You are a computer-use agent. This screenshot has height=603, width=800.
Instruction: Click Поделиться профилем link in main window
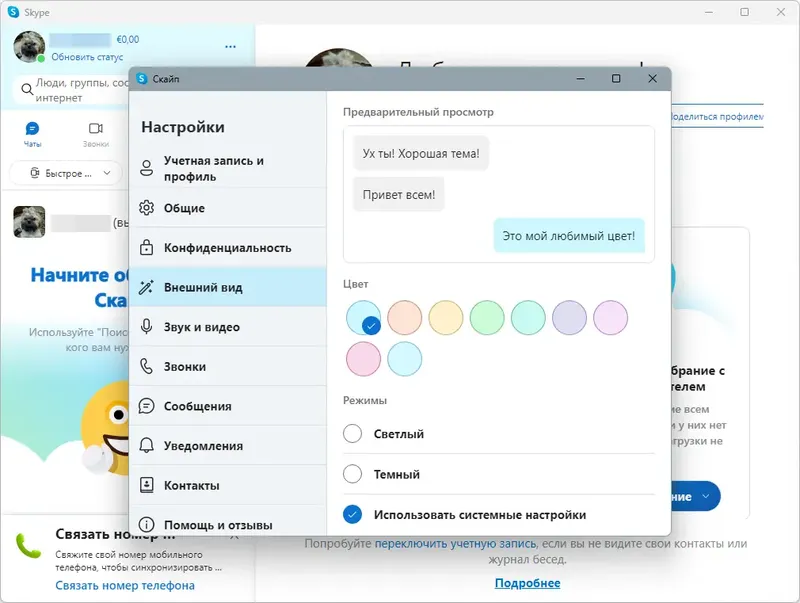[717, 117]
